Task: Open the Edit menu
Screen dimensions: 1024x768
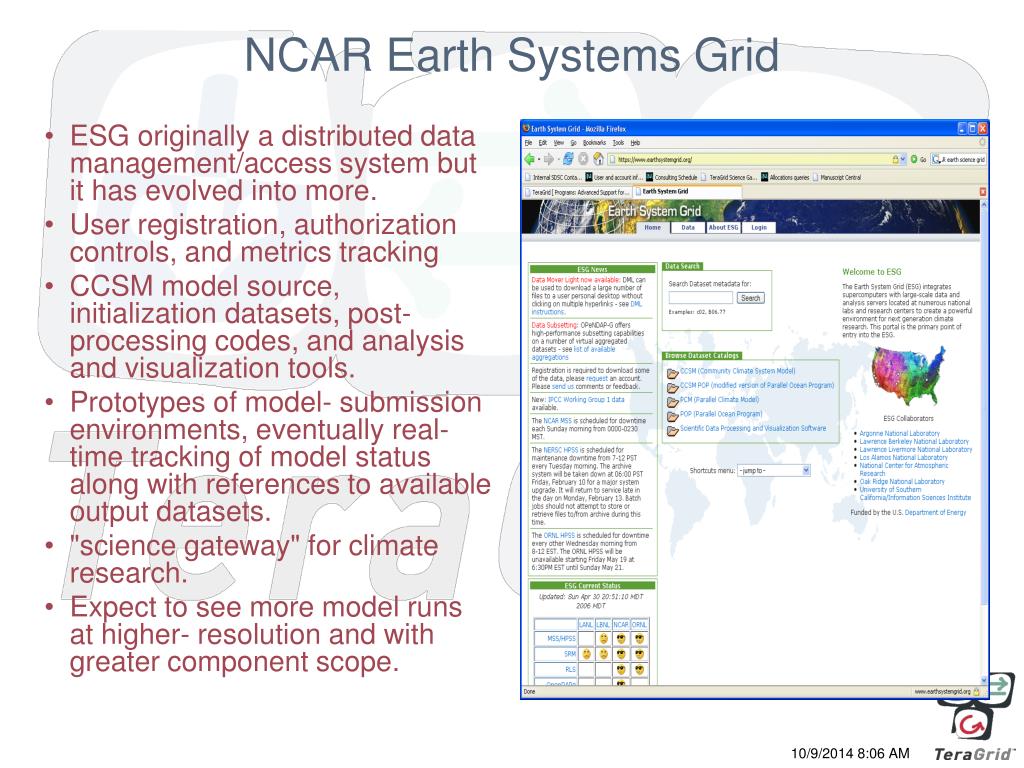Action: click(x=543, y=142)
